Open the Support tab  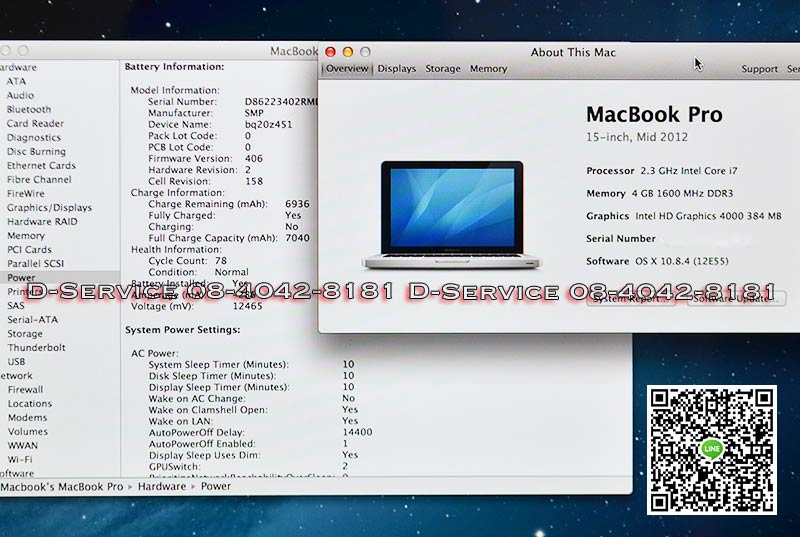tap(759, 69)
